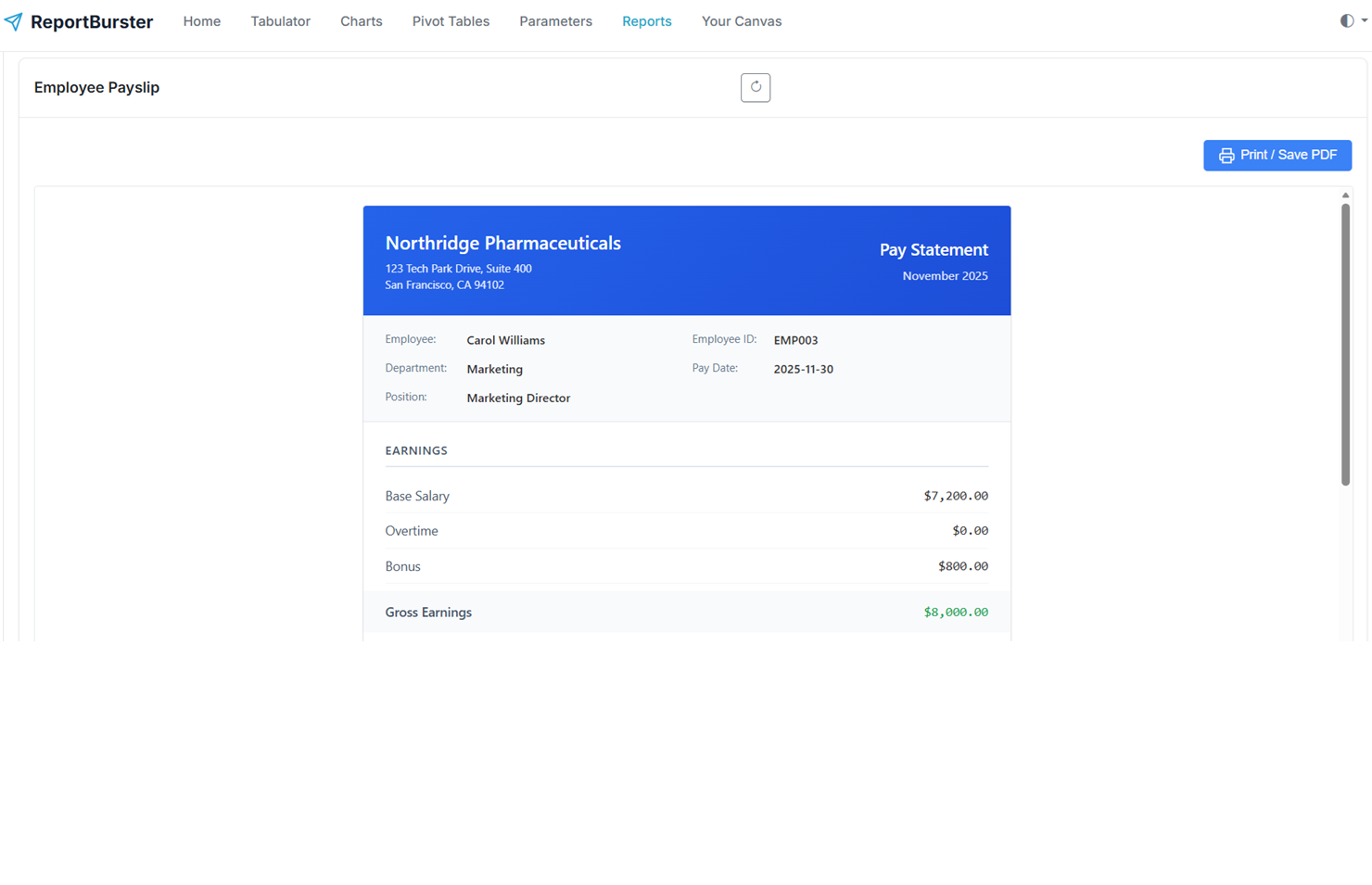Expand the theme dropdown caret
This screenshot has width=1372, height=885.
click(x=1365, y=20)
